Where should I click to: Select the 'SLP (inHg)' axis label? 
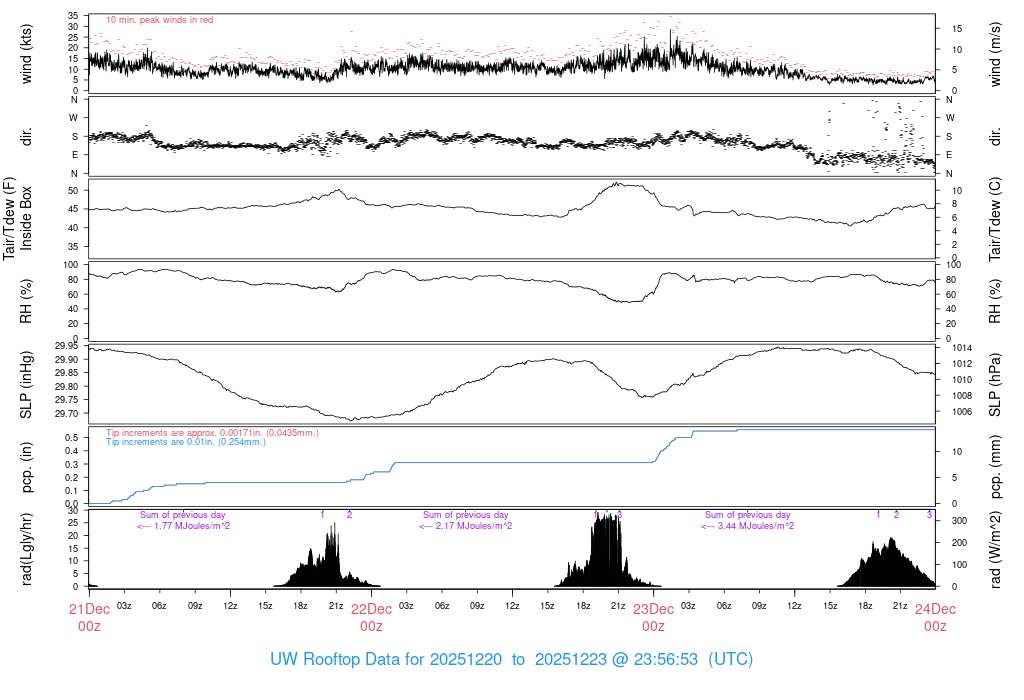(26, 385)
